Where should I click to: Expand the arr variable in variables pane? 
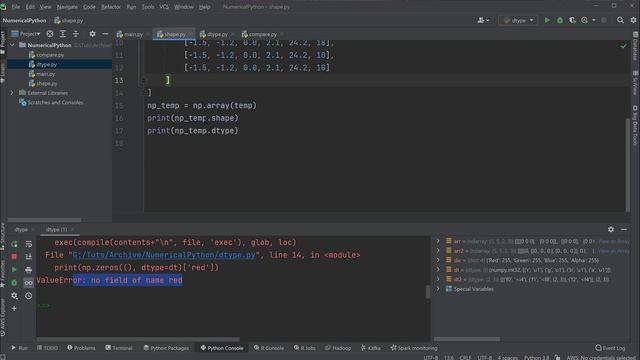pyautogui.click(x=438, y=241)
